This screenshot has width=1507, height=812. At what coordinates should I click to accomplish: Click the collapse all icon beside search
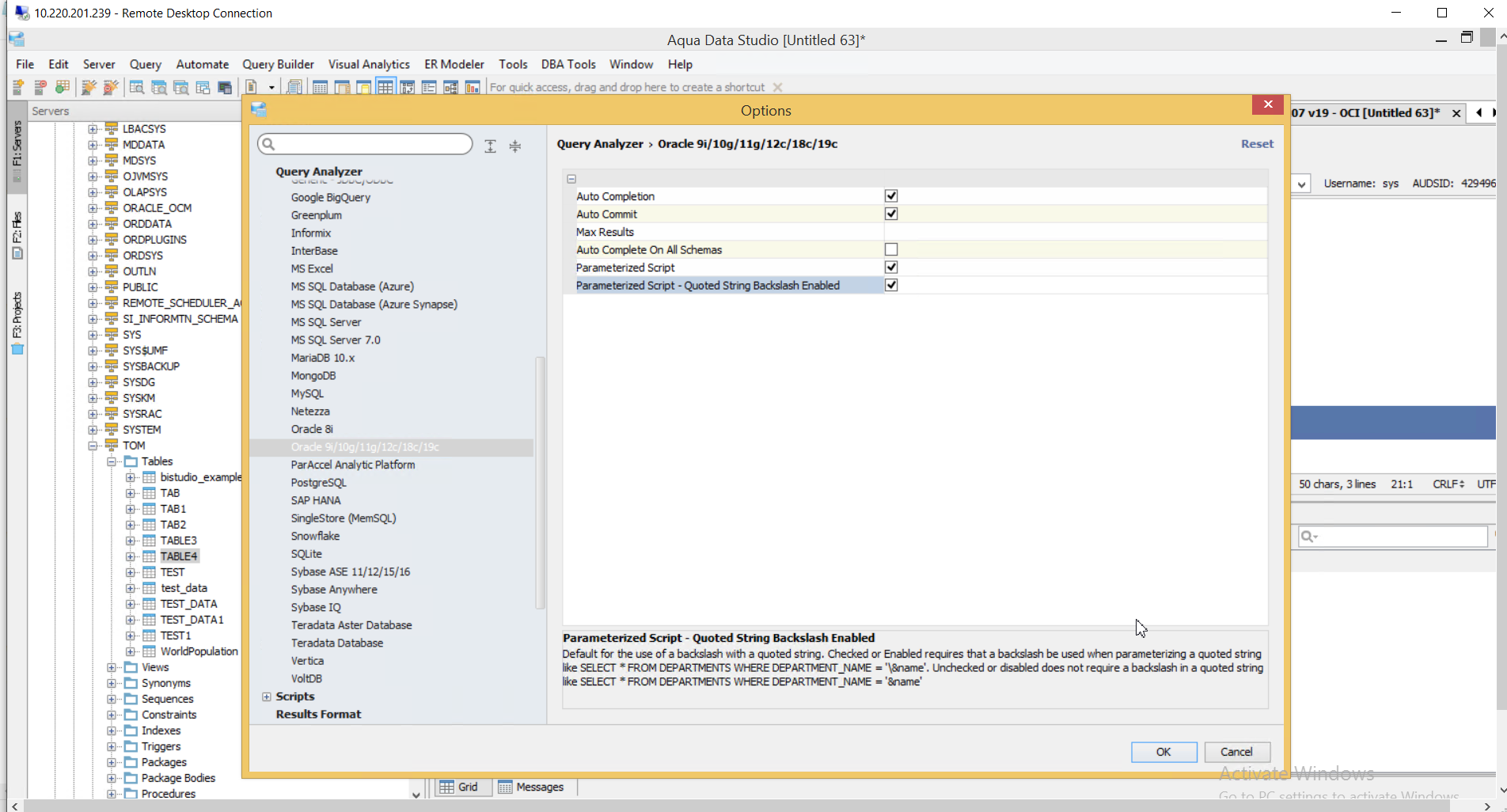(x=515, y=146)
